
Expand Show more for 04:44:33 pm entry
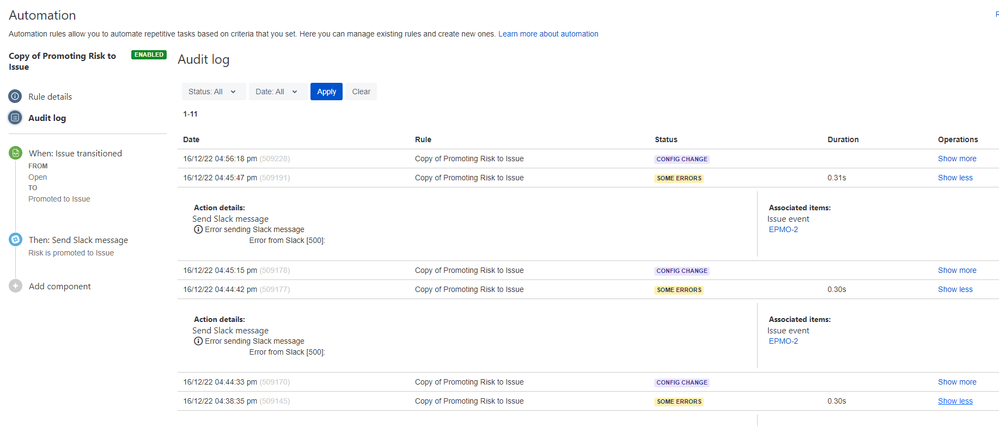957,382
